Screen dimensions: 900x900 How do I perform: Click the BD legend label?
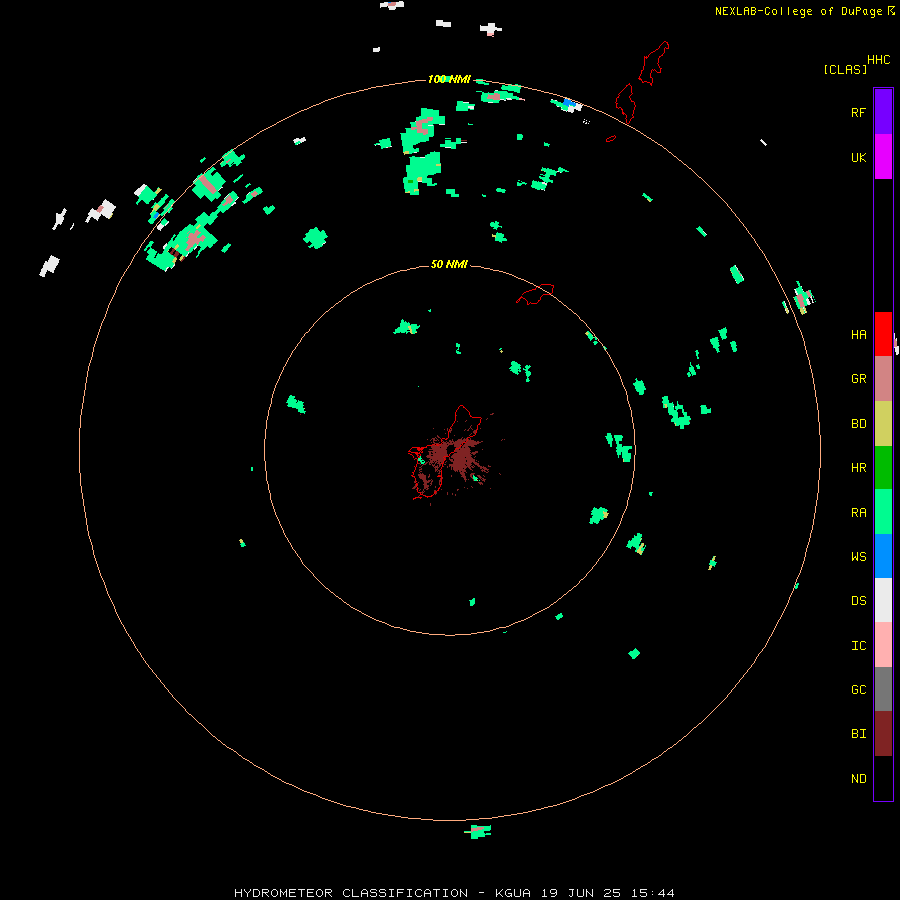click(x=858, y=424)
